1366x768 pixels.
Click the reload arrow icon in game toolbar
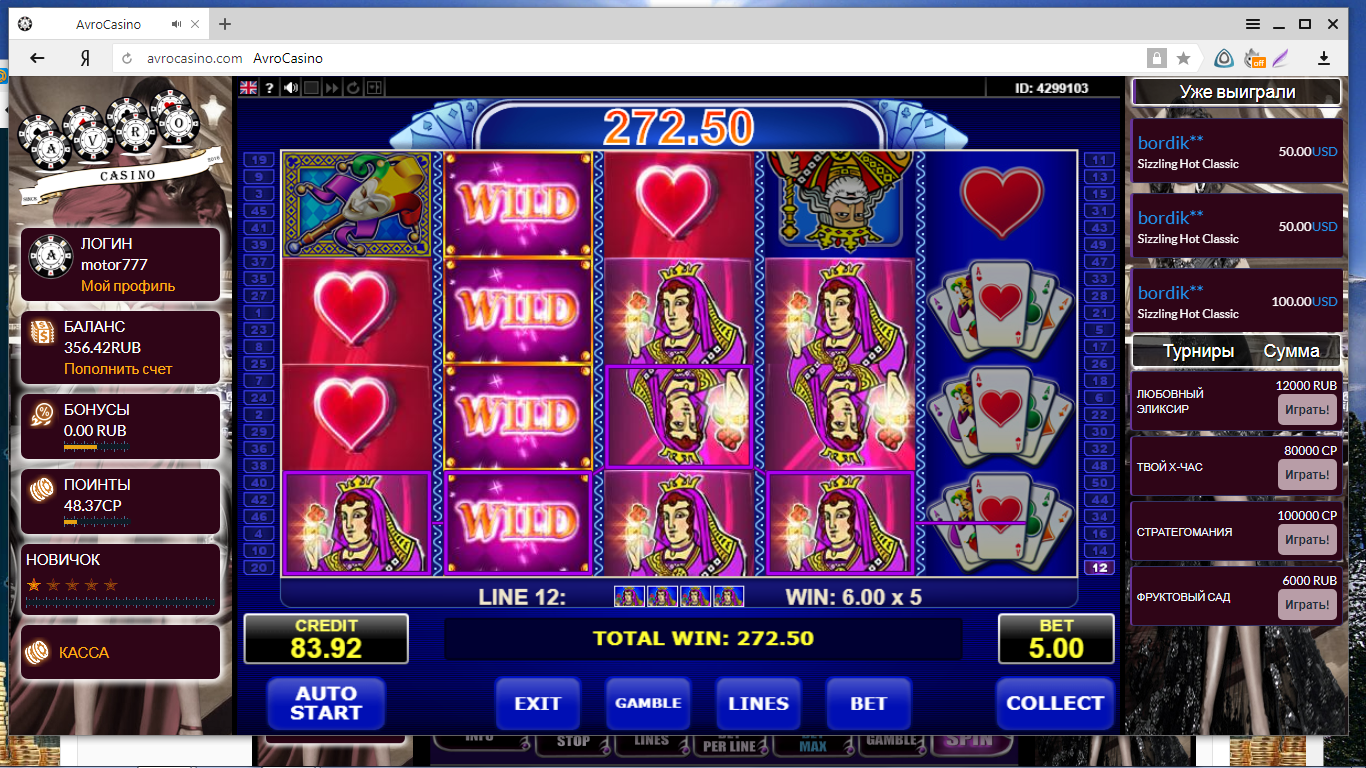tap(353, 88)
